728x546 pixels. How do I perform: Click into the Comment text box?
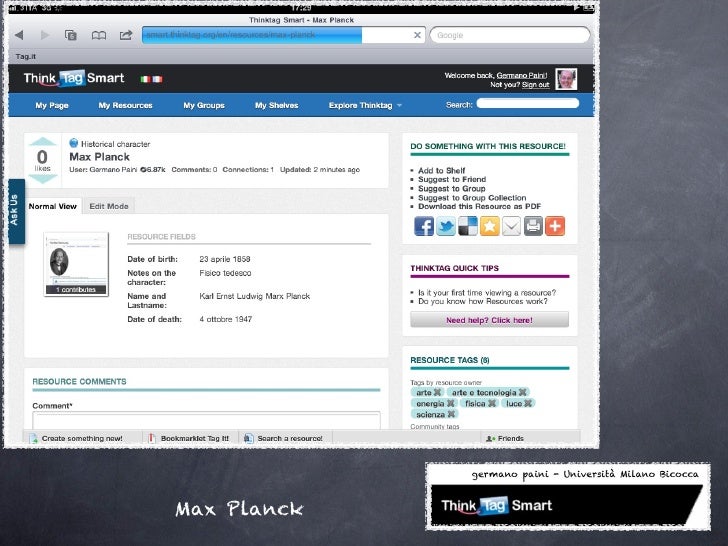[x=206, y=420]
